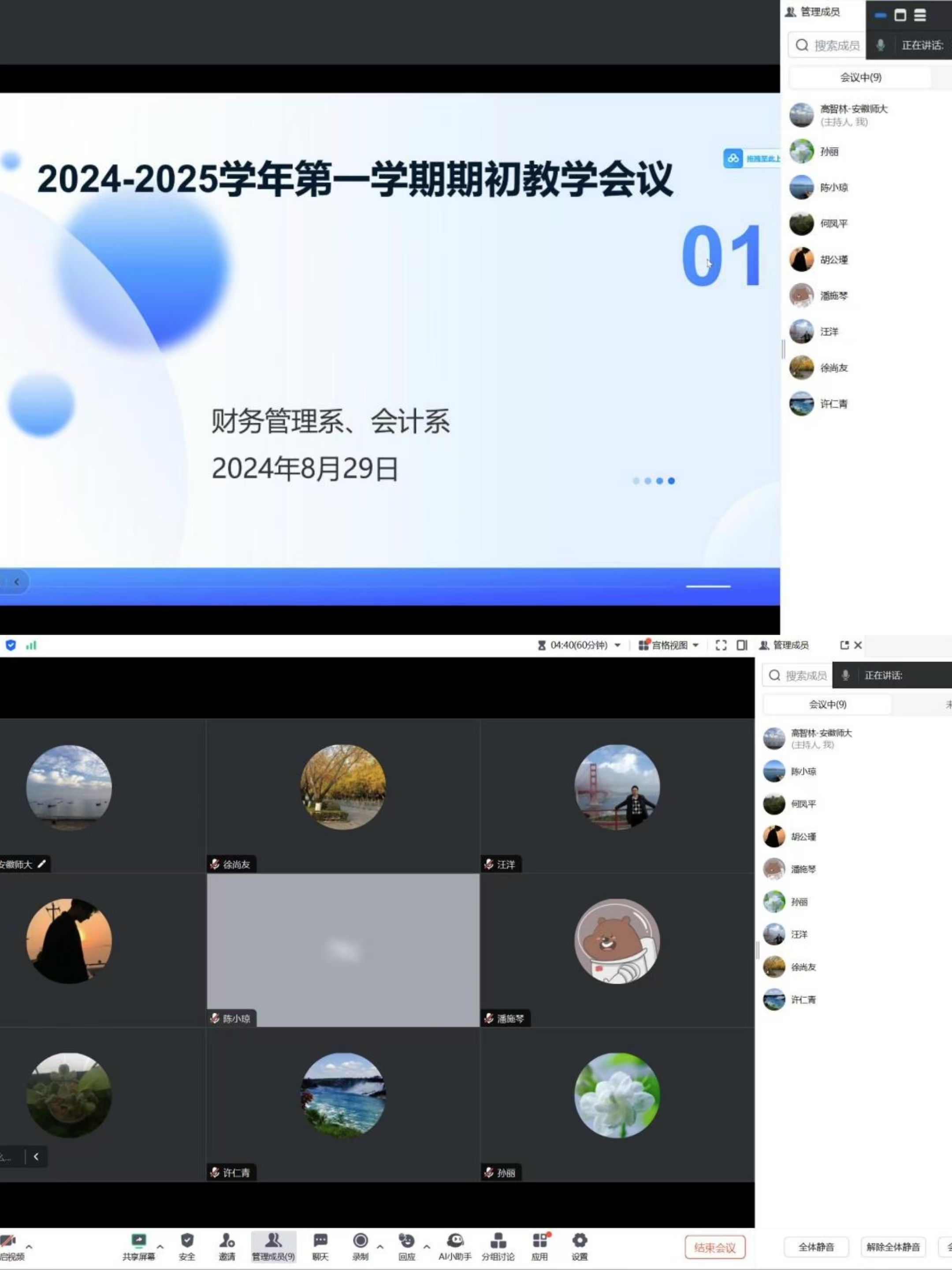Select the lower 会议中(9) tab
The width and height of the screenshot is (952, 1270).
[827, 705]
